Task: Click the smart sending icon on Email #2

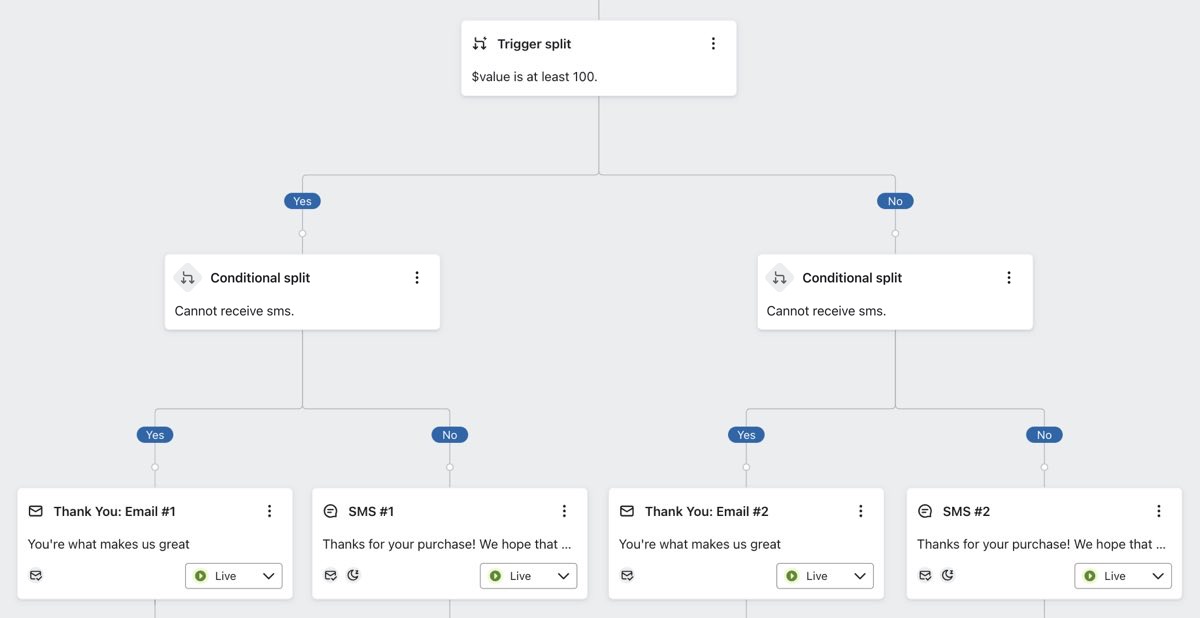Action: [x=627, y=575]
